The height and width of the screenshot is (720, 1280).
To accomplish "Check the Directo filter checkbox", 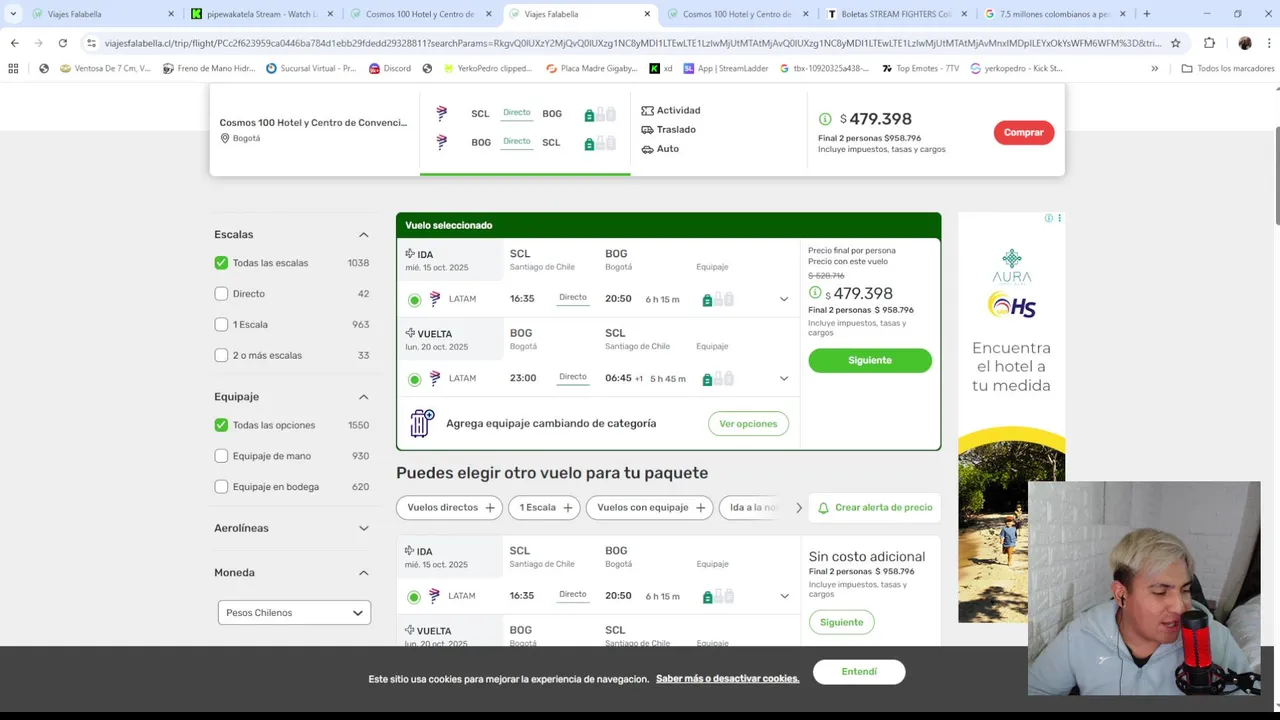I will pyautogui.click(x=221, y=294).
